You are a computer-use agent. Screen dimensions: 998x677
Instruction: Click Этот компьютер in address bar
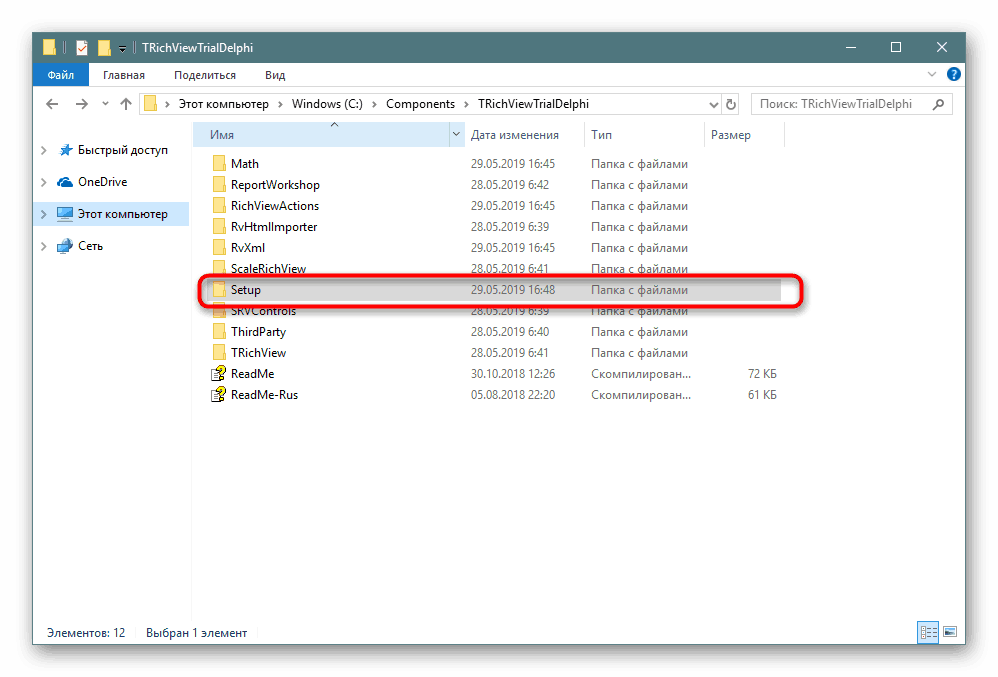tap(223, 104)
